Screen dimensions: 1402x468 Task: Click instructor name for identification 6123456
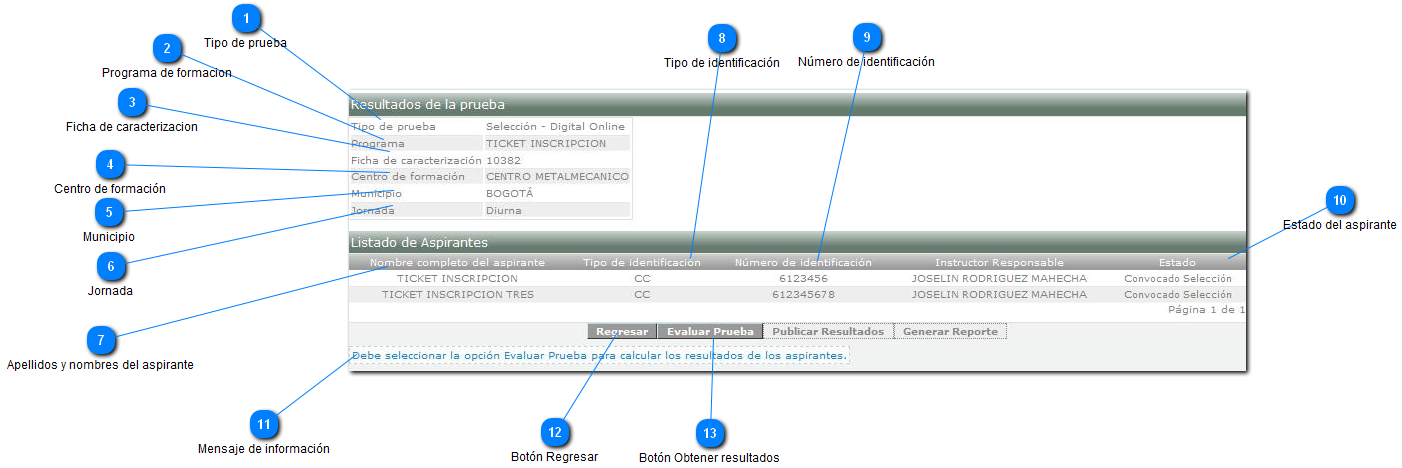tap(999, 279)
